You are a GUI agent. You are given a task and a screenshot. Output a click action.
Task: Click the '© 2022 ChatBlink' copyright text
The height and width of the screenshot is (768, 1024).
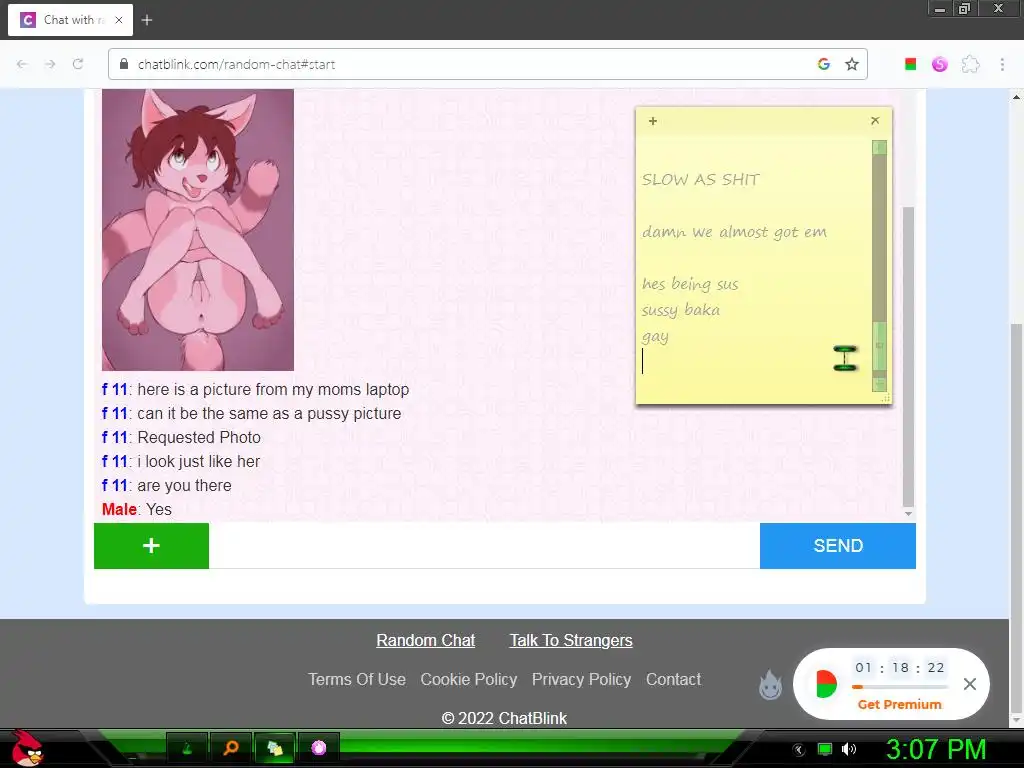click(504, 718)
